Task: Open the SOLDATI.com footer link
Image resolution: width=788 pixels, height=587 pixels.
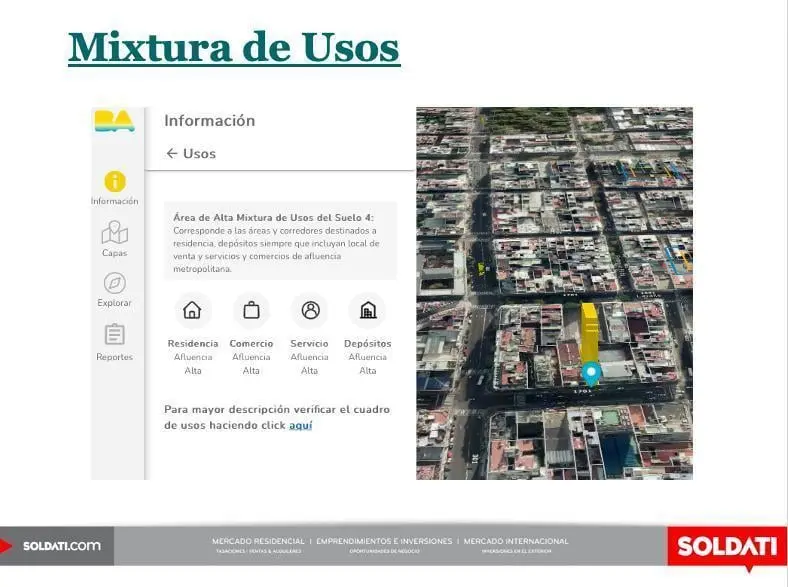Action: coord(62,546)
